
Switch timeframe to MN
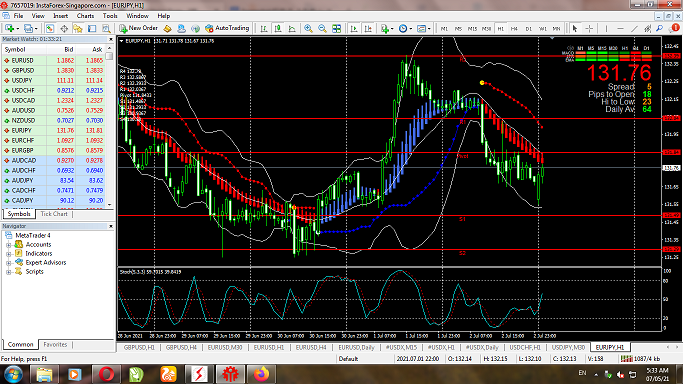point(556,29)
